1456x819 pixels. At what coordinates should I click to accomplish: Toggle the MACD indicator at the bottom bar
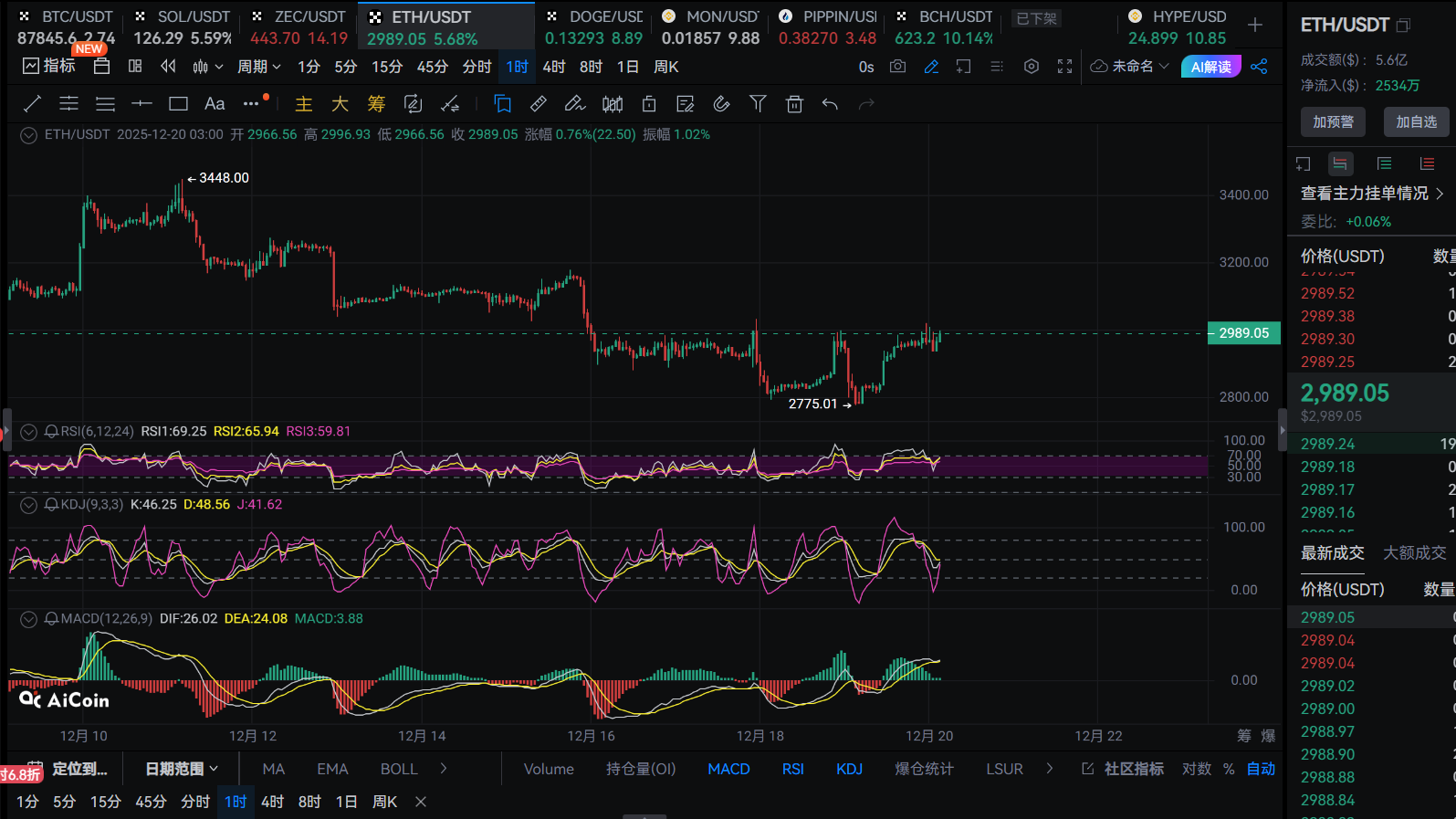click(728, 769)
